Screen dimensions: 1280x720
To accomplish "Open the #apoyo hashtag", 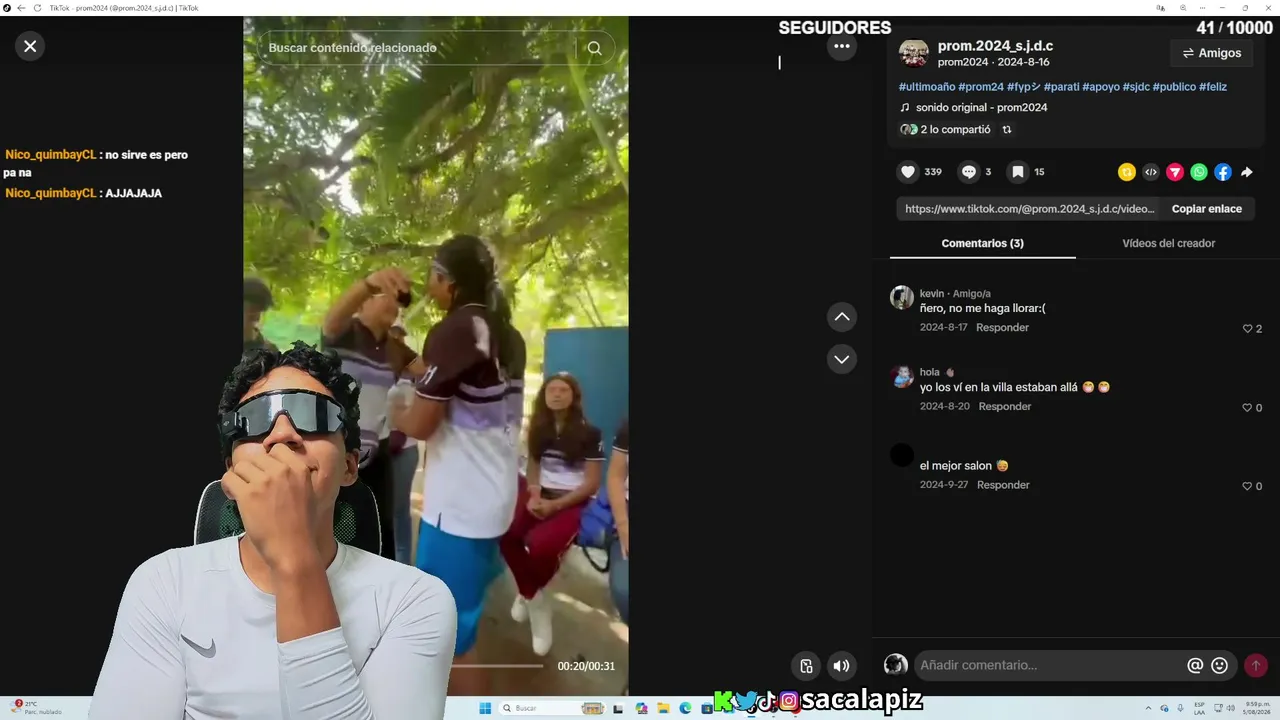I will click(x=1101, y=87).
